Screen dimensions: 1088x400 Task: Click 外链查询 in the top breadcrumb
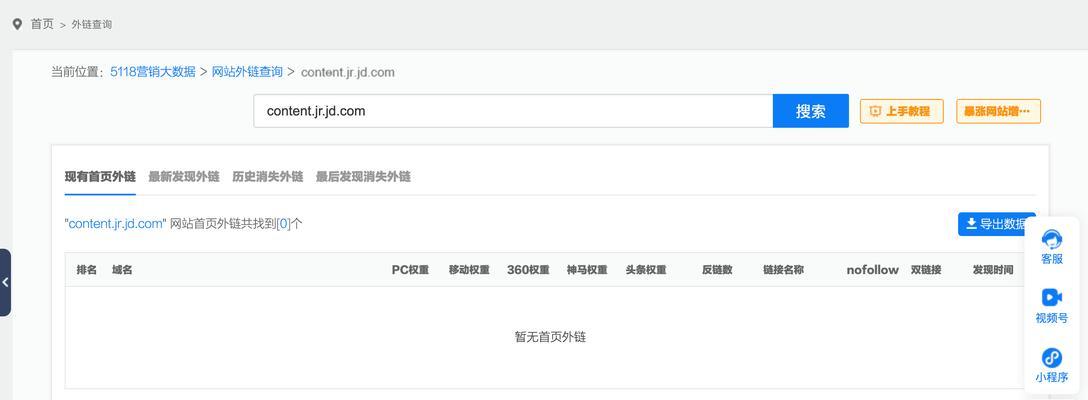pos(92,24)
